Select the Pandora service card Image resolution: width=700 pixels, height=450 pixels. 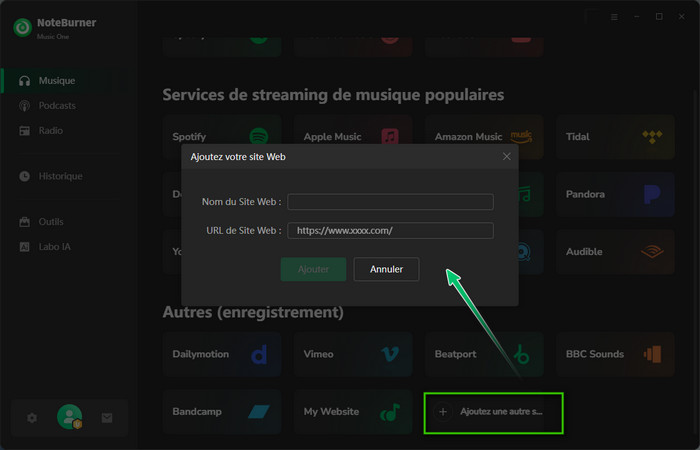pyautogui.click(x=615, y=194)
